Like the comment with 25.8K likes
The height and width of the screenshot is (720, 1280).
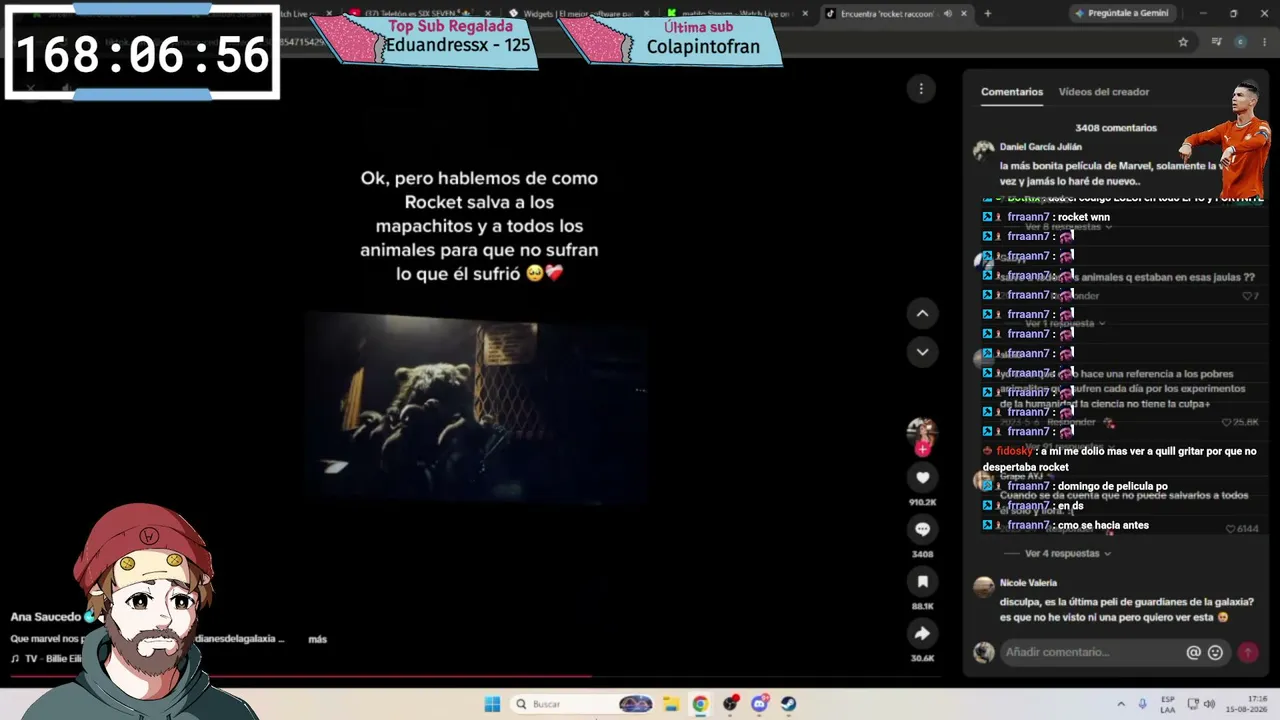(x=1239, y=423)
